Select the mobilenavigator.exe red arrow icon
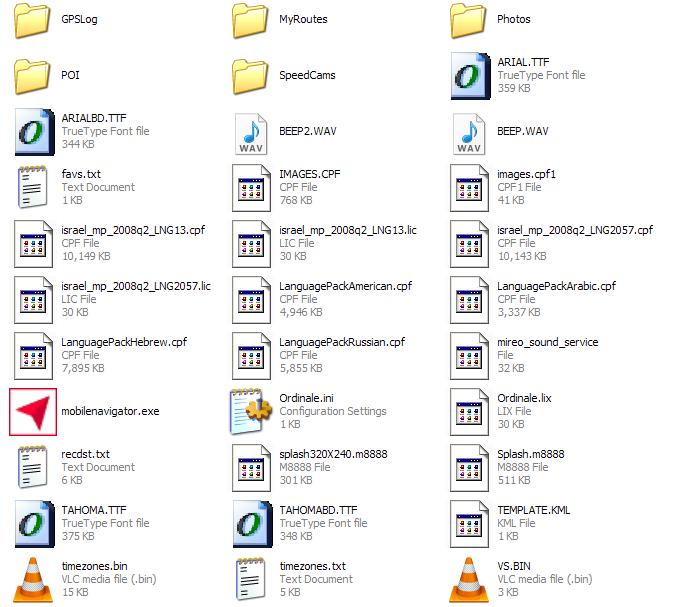Screen dimensions: 678x607 click(x=33, y=411)
